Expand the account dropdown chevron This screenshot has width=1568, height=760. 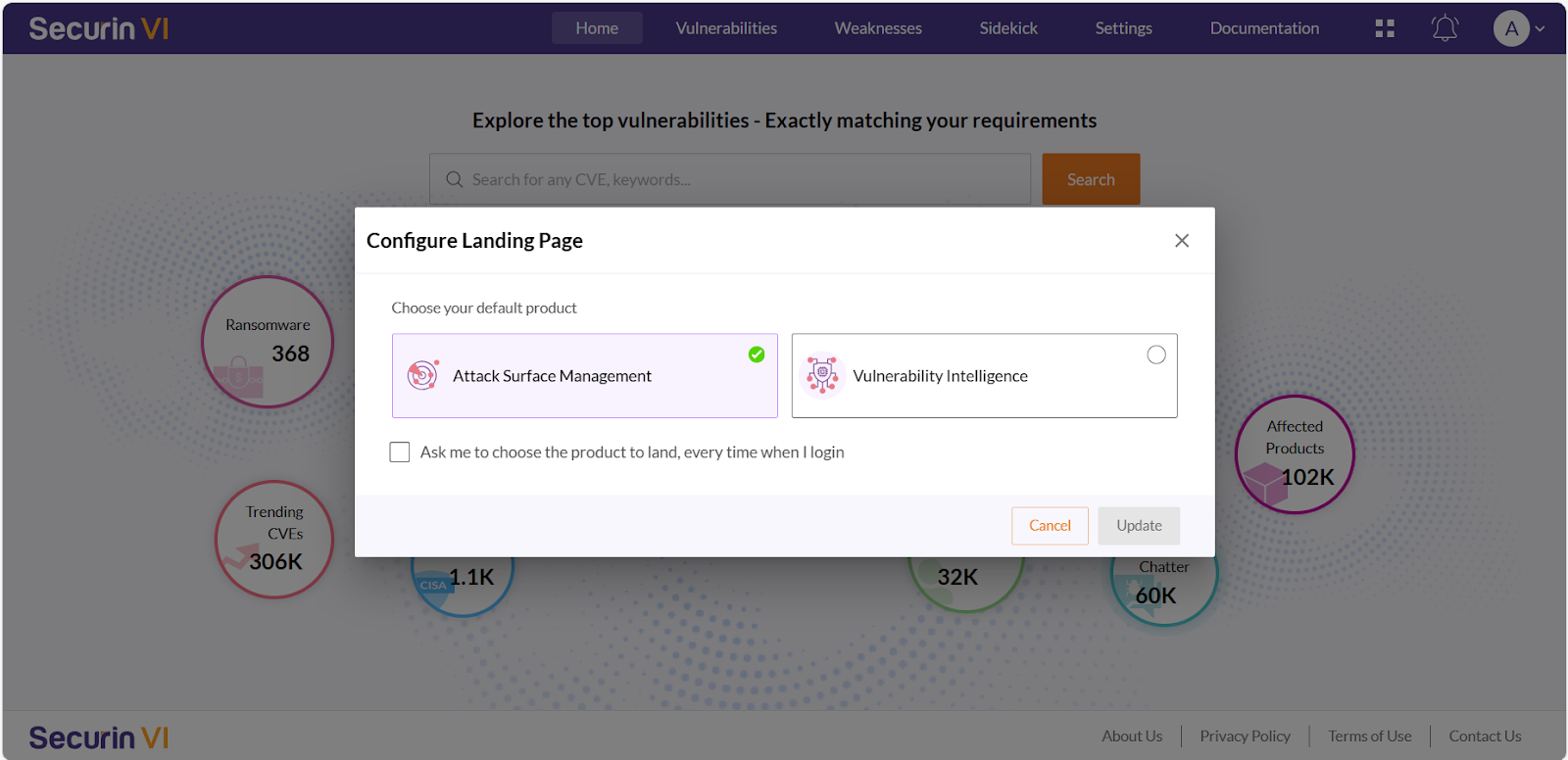(x=1540, y=28)
